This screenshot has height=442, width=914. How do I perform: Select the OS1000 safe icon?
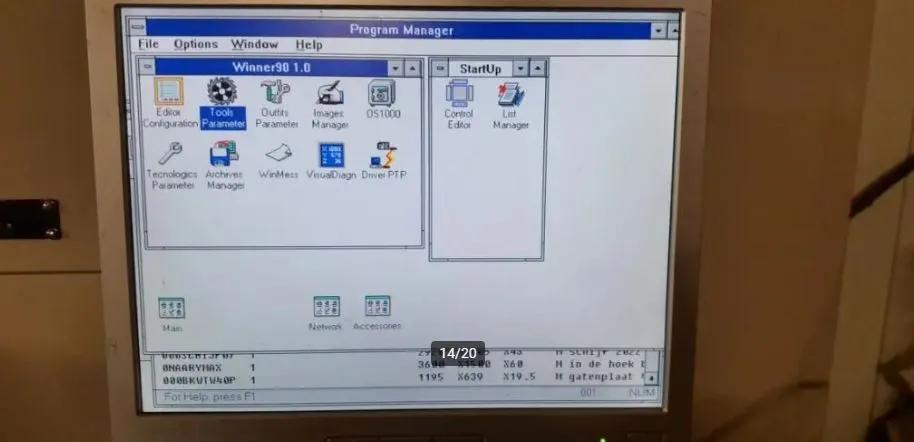(381, 94)
